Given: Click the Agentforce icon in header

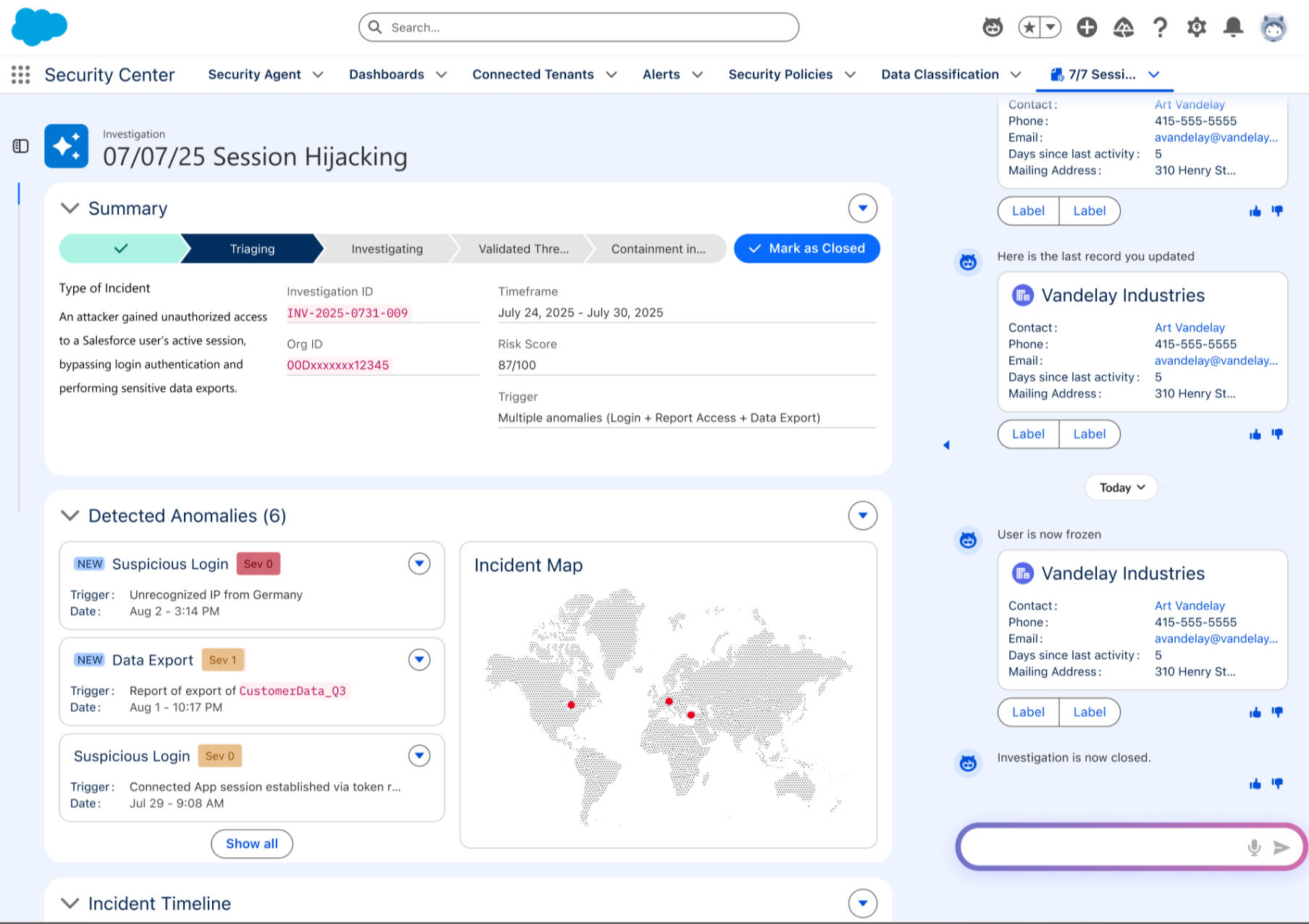Looking at the screenshot, I should click(x=992, y=28).
